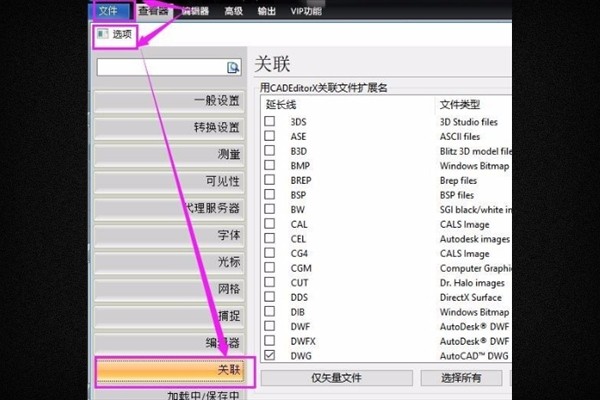The height and width of the screenshot is (400, 600).
Task: Enable the 3DS extension checkbox
Action: point(269,121)
